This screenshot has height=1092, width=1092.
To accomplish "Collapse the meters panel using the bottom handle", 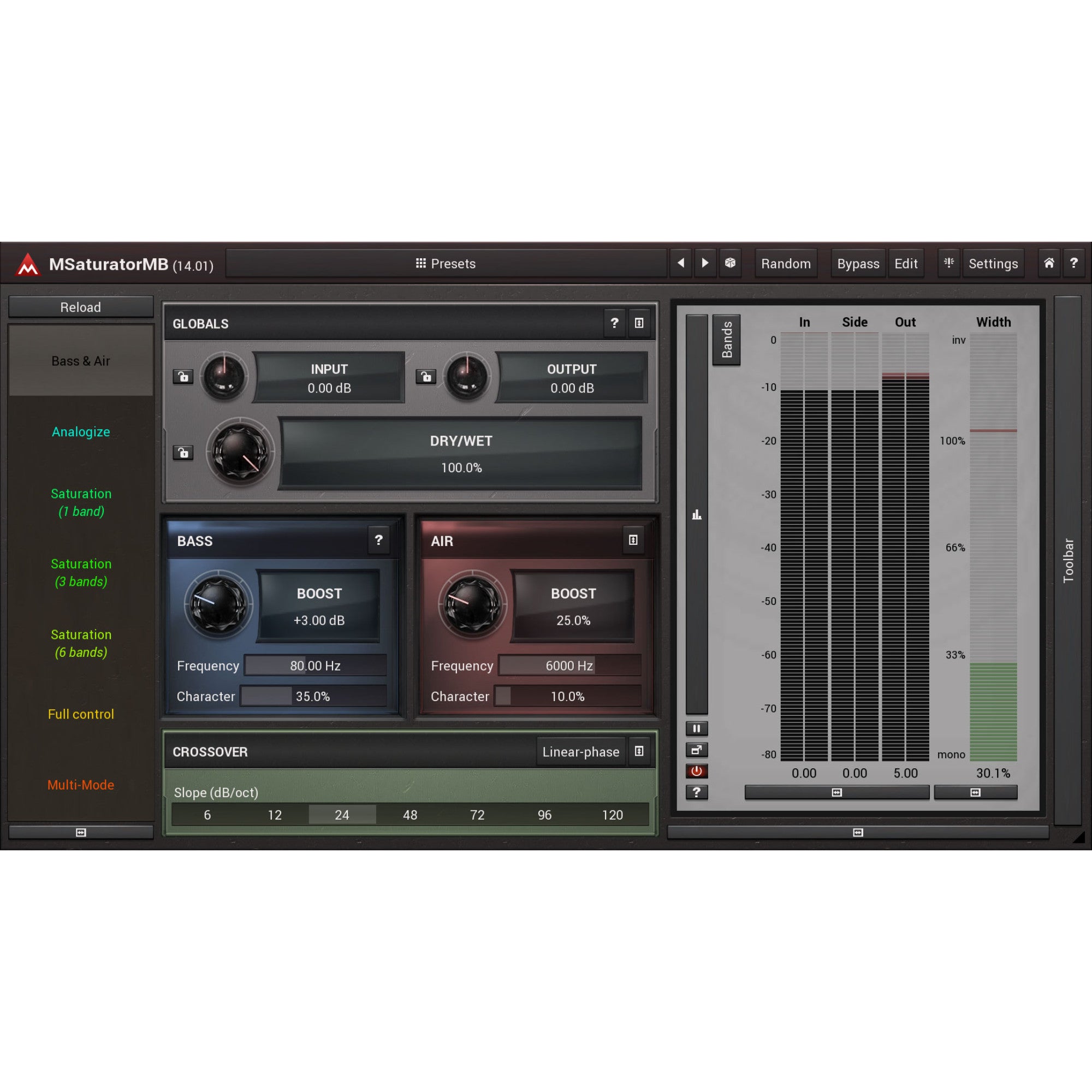I will (x=857, y=832).
